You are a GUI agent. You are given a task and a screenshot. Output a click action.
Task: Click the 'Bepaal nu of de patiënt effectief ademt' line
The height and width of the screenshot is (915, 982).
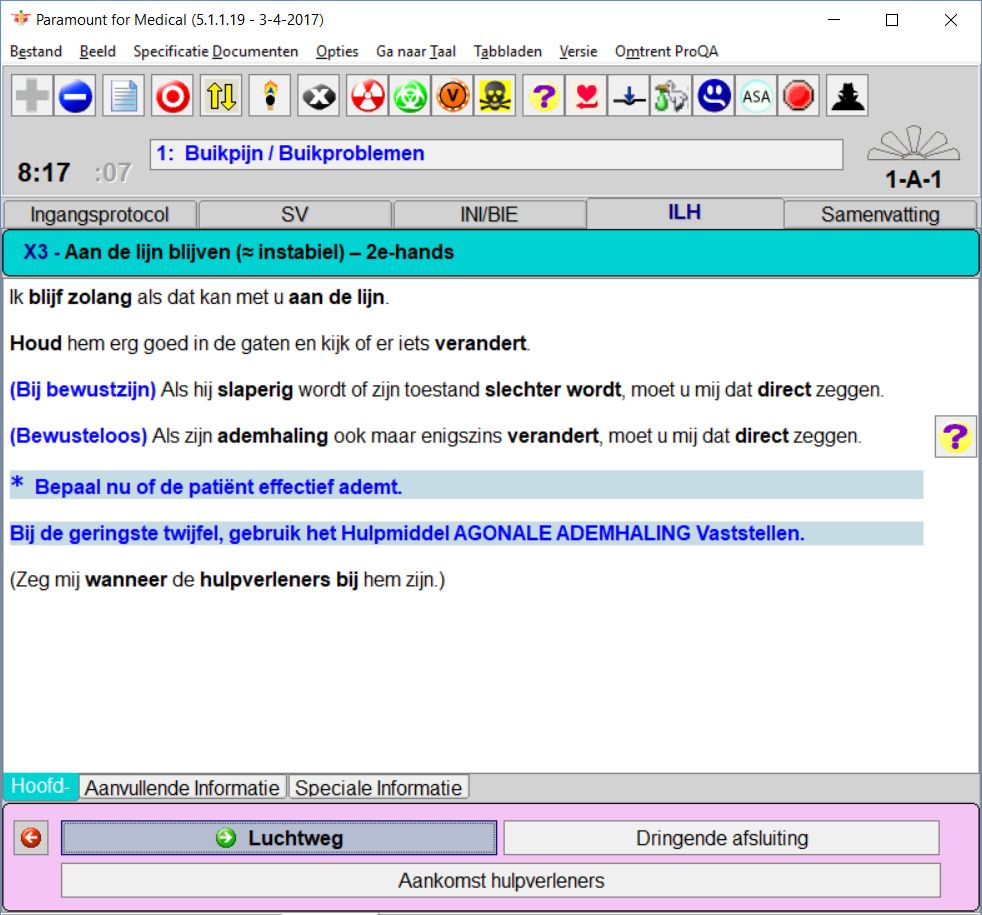(x=467, y=486)
